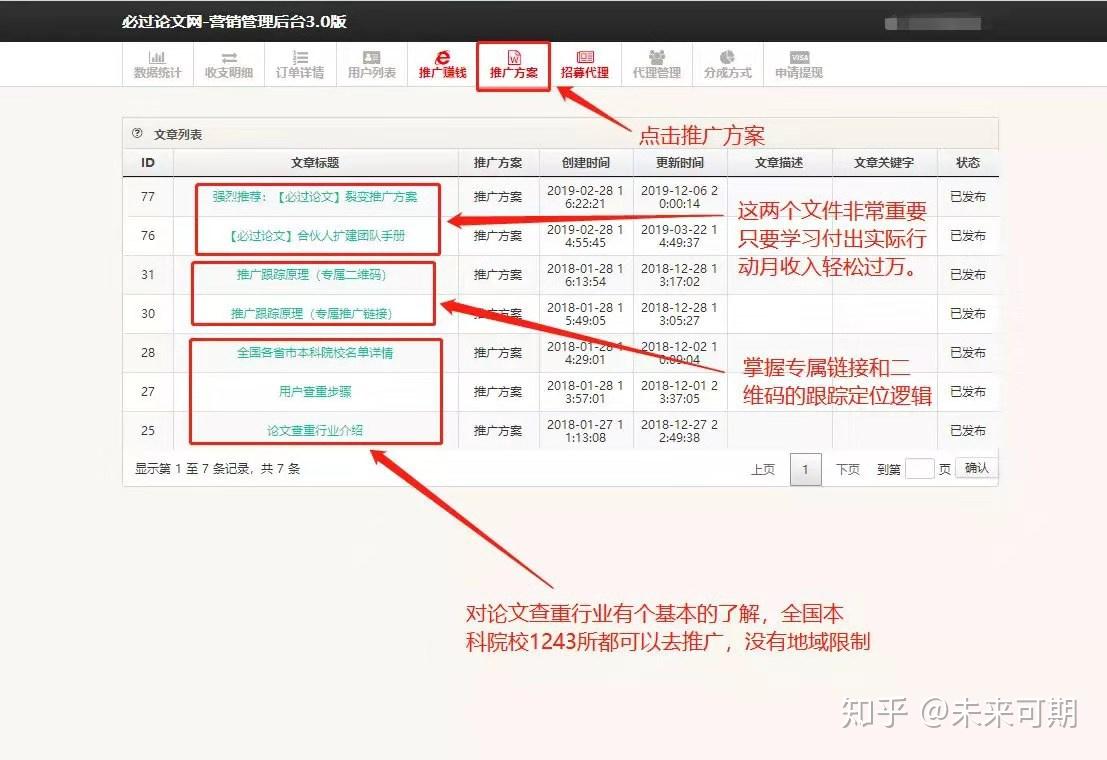
Task: Select page number 1 in pagination
Action: click(x=805, y=470)
